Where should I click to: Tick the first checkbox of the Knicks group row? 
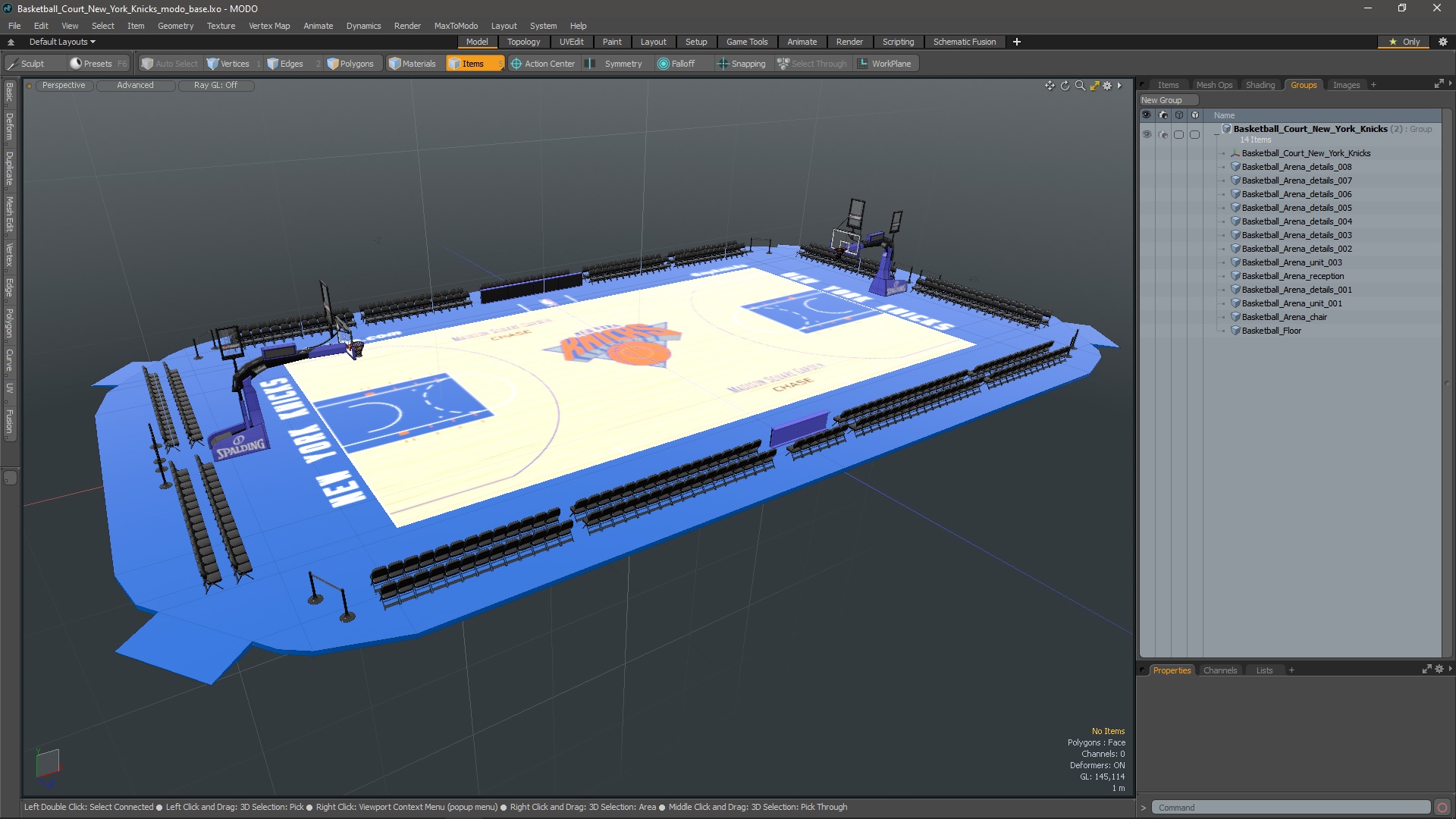[x=1178, y=134]
